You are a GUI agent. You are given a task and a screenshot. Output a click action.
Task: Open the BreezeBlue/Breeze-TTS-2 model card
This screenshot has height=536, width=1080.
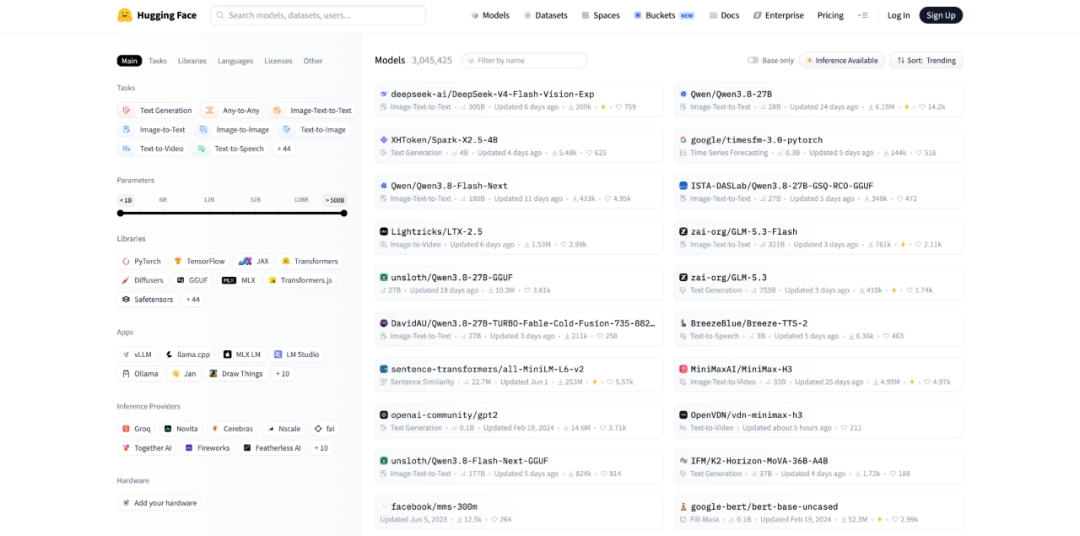coord(818,329)
